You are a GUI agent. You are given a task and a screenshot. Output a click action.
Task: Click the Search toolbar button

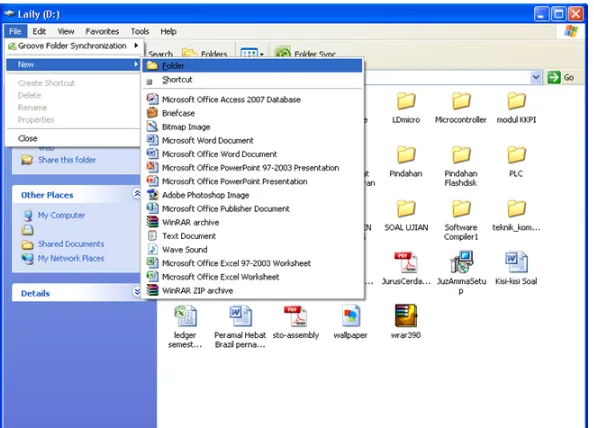pos(160,54)
